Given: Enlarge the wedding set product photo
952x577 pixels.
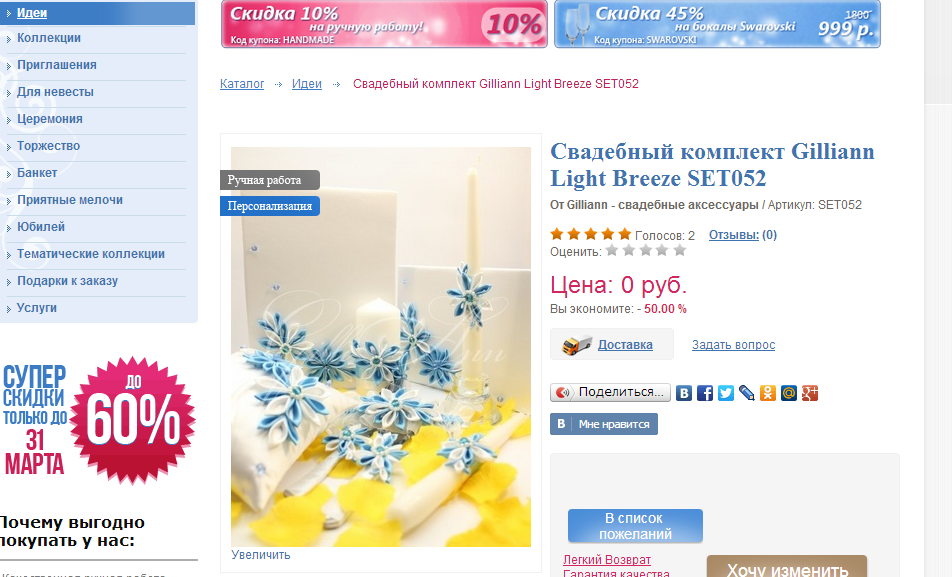Looking at the screenshot, I should 260,555.
